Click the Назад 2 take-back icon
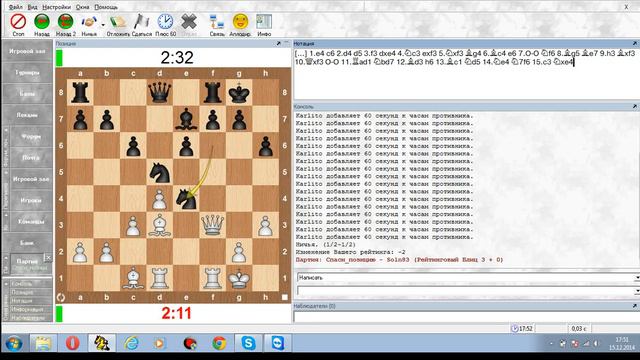Screen dimensions: 640x360 point(65,22)
